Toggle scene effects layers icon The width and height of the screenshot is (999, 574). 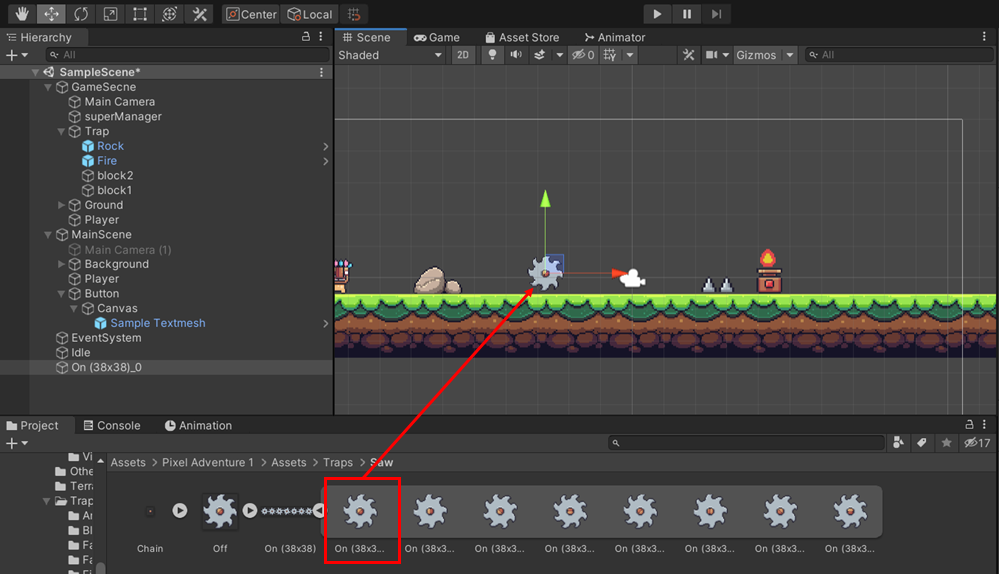click(540, 55)
